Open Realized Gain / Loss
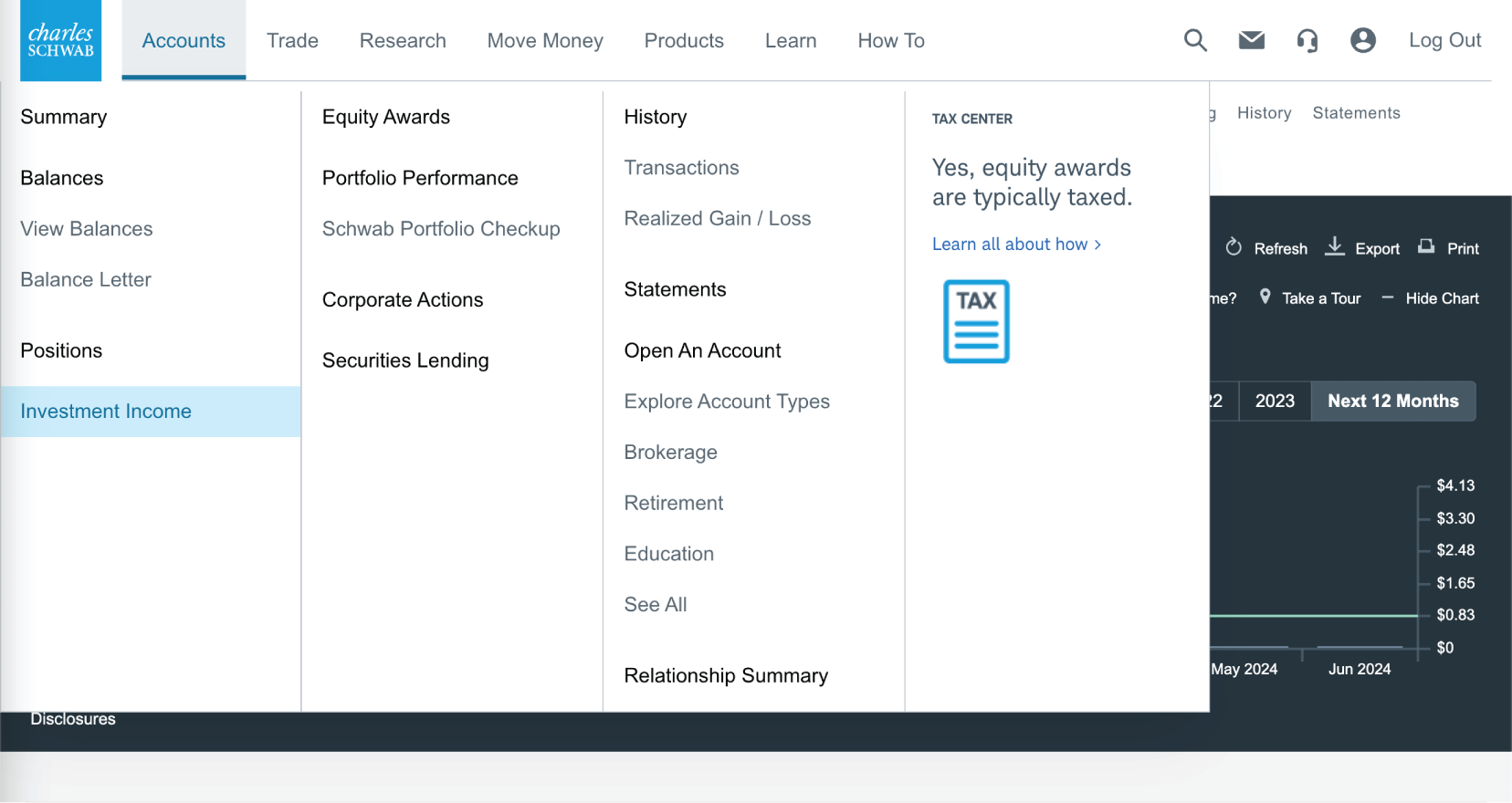The width and height of the screenshot is (1512, 803). 718,218
